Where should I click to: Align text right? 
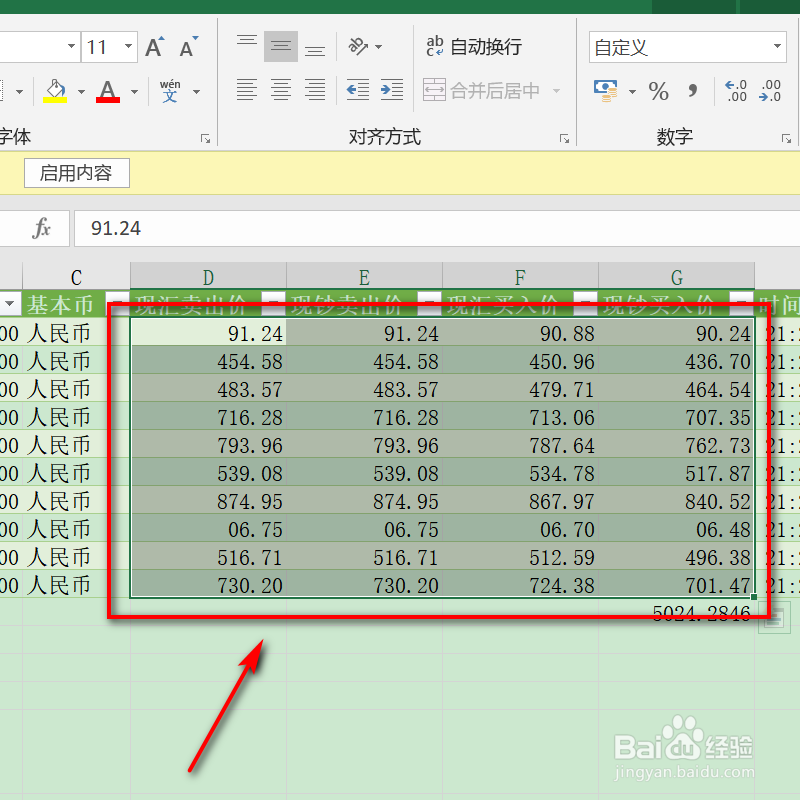pyautogui.click(x=315, y=90)
